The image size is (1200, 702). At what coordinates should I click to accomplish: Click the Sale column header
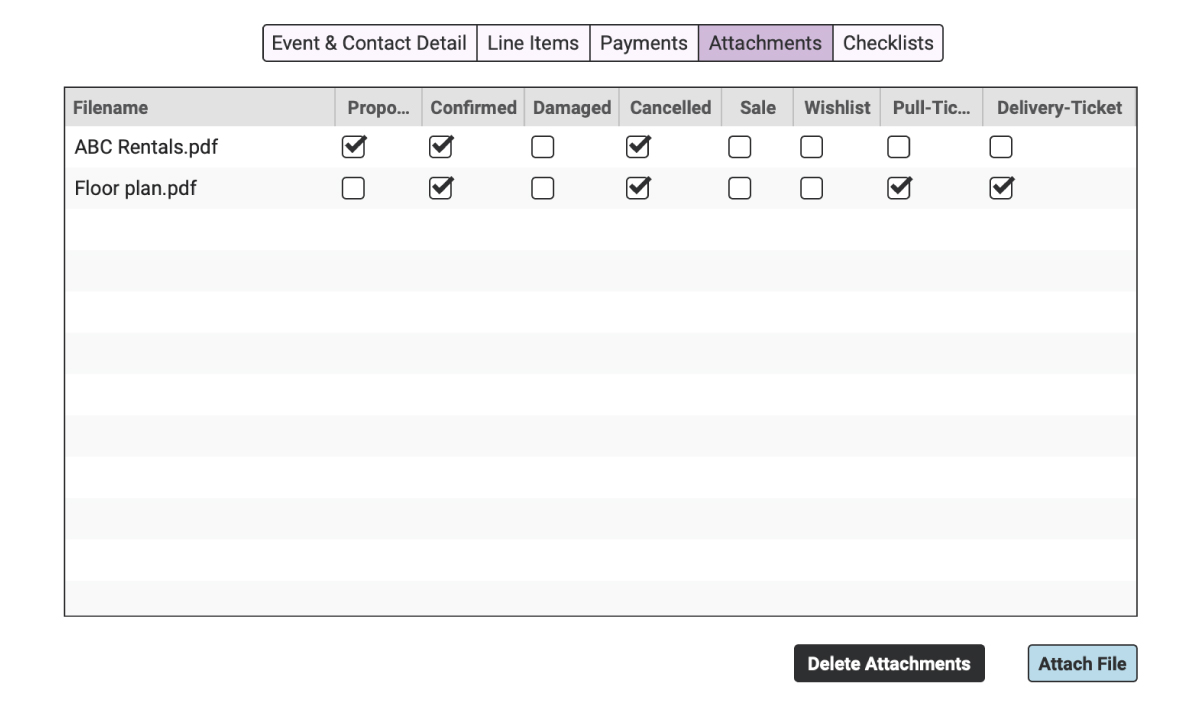point(757,107)
